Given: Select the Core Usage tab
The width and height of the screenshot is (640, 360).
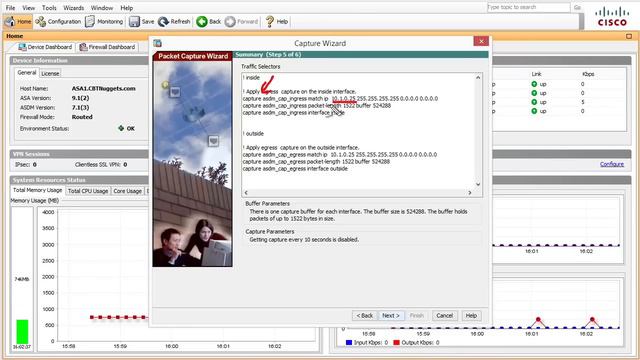Looking at the screenshot, I should click(x=127, y=191).
